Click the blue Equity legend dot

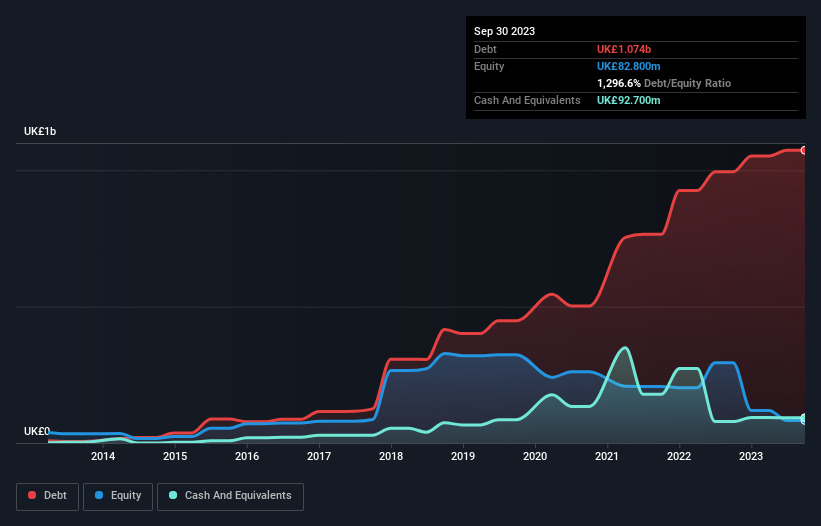pos(99,495)
